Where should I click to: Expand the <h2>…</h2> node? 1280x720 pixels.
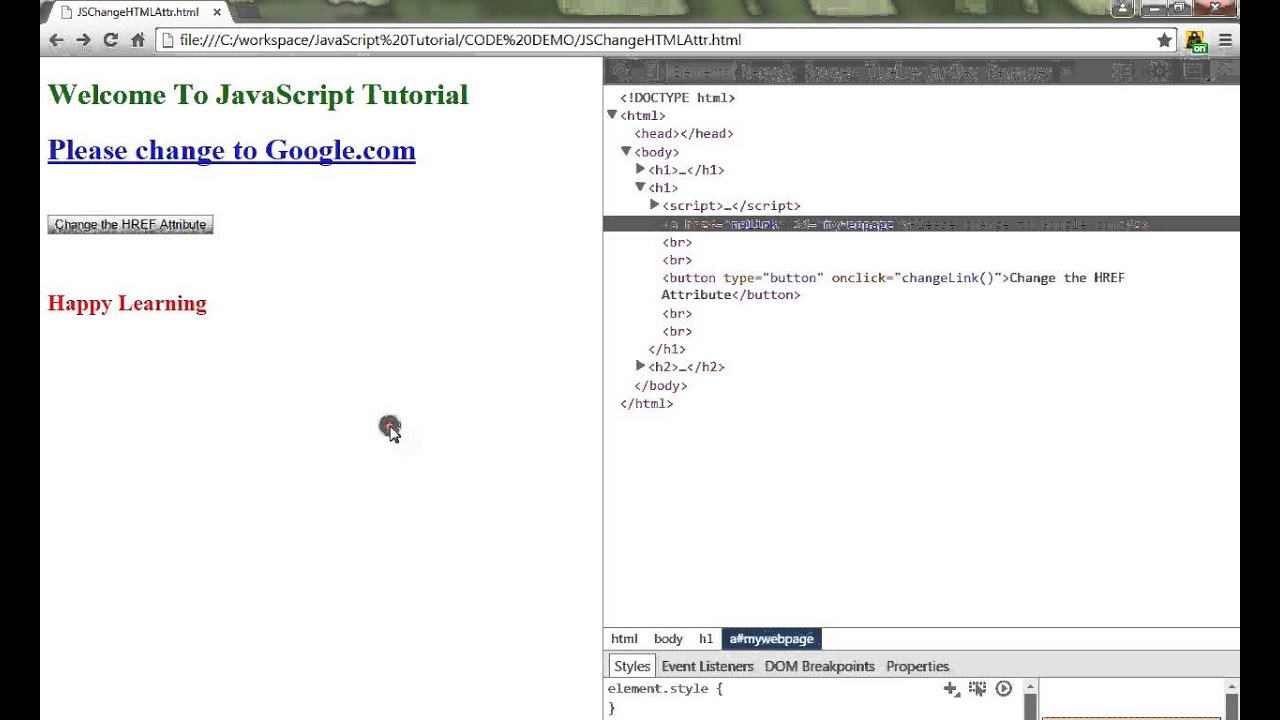[x=641, y=366]
